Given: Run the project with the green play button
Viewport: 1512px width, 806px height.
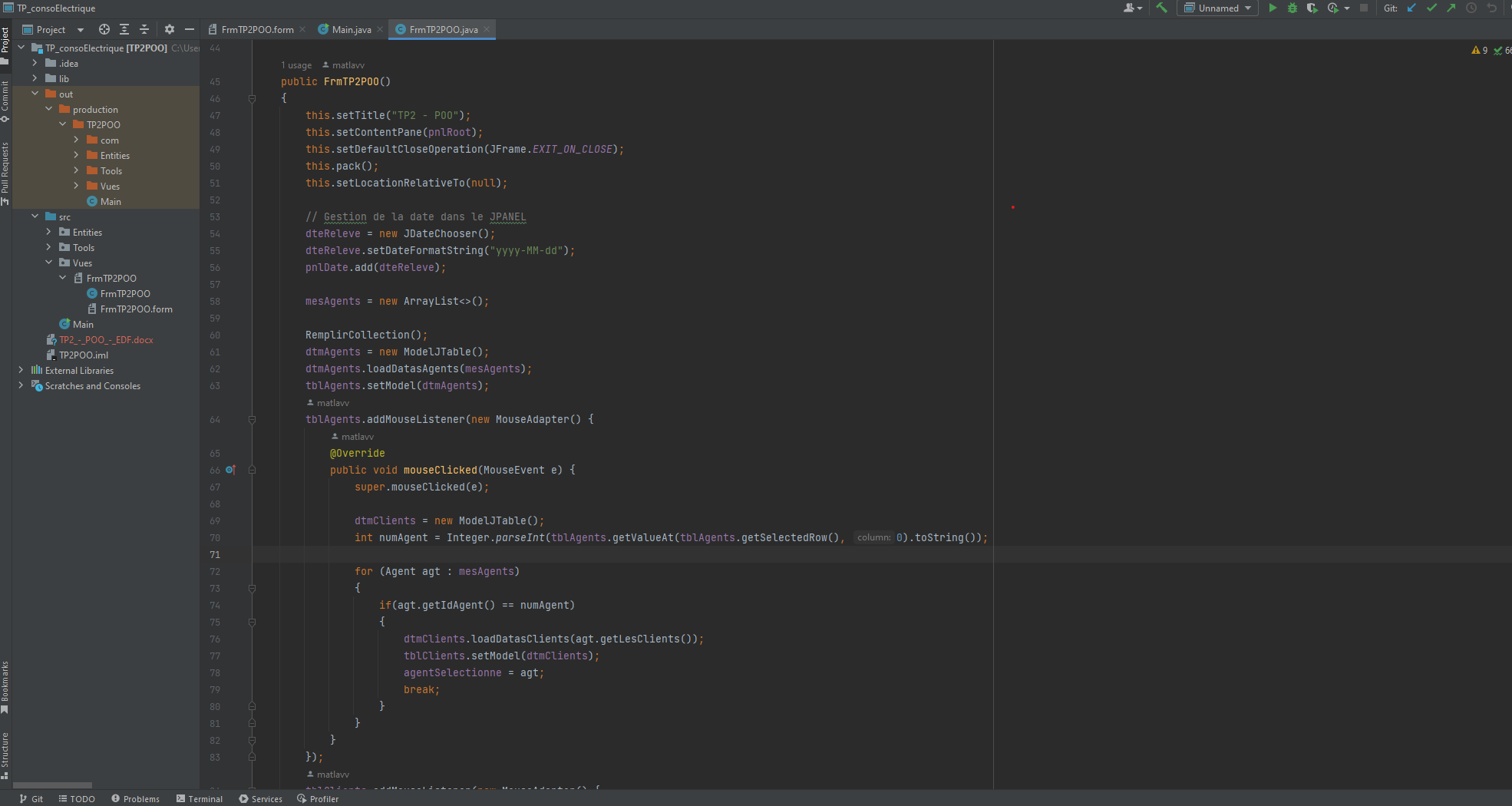Looking at the screenshot, I should pos(1272,8).
